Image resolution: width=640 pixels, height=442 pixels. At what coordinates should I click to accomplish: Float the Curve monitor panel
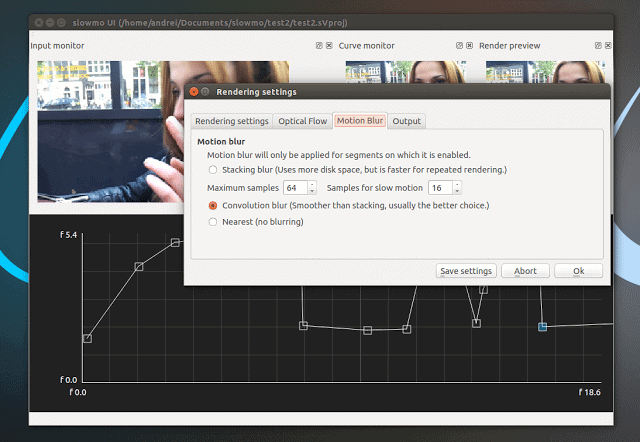459,45
